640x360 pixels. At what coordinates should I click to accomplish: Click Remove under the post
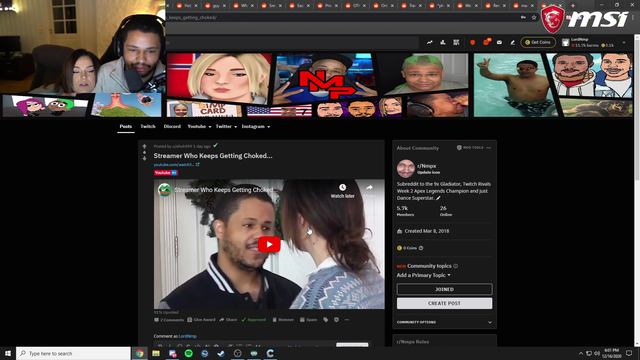click(x=283, y=320)
